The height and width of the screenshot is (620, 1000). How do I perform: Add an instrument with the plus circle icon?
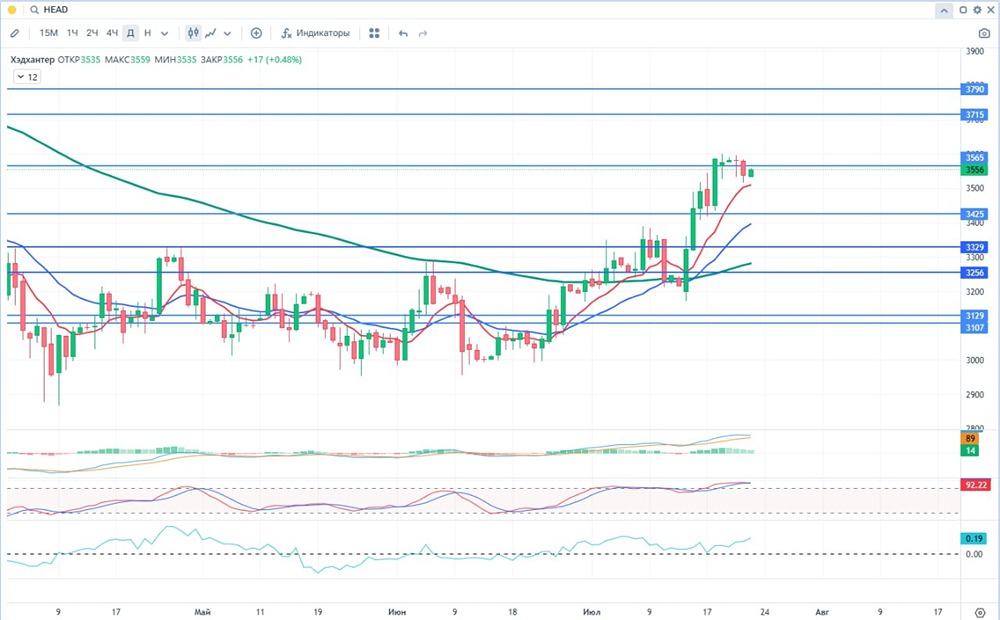coord(256,33)
